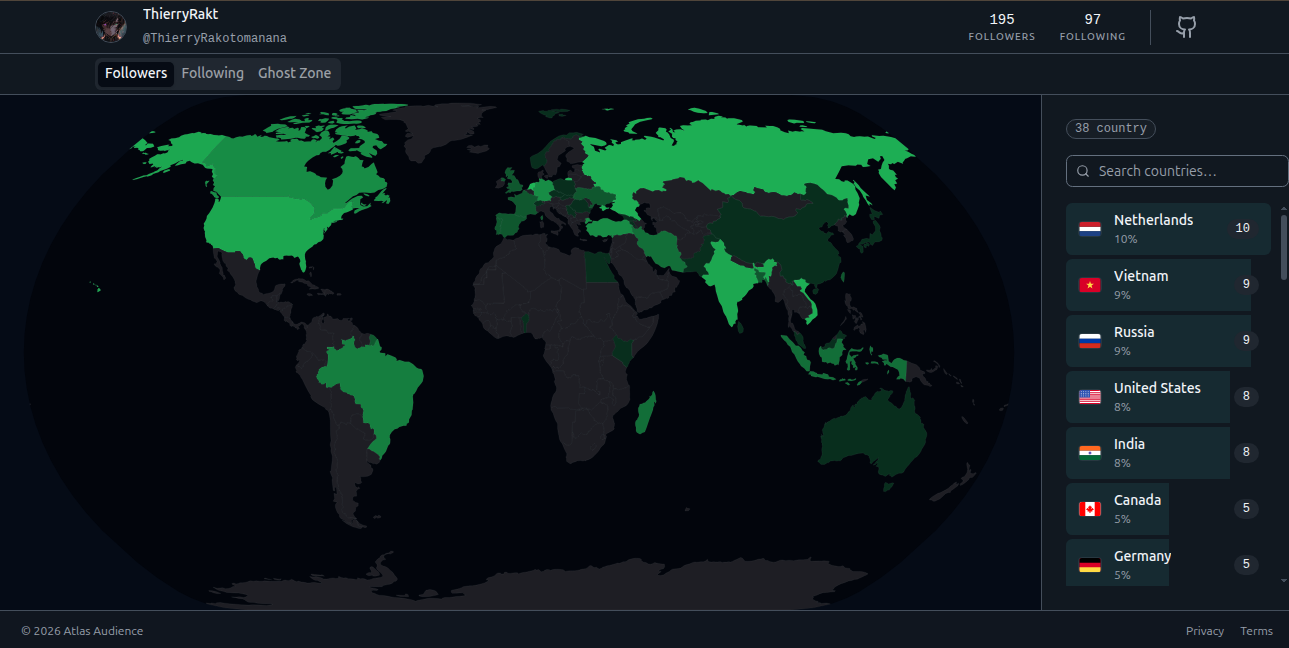The height and width of the screenshot is (648, 1289).
Task: Click the United States flag icon
Action: pyautogui.click(x=1090, y=397)
